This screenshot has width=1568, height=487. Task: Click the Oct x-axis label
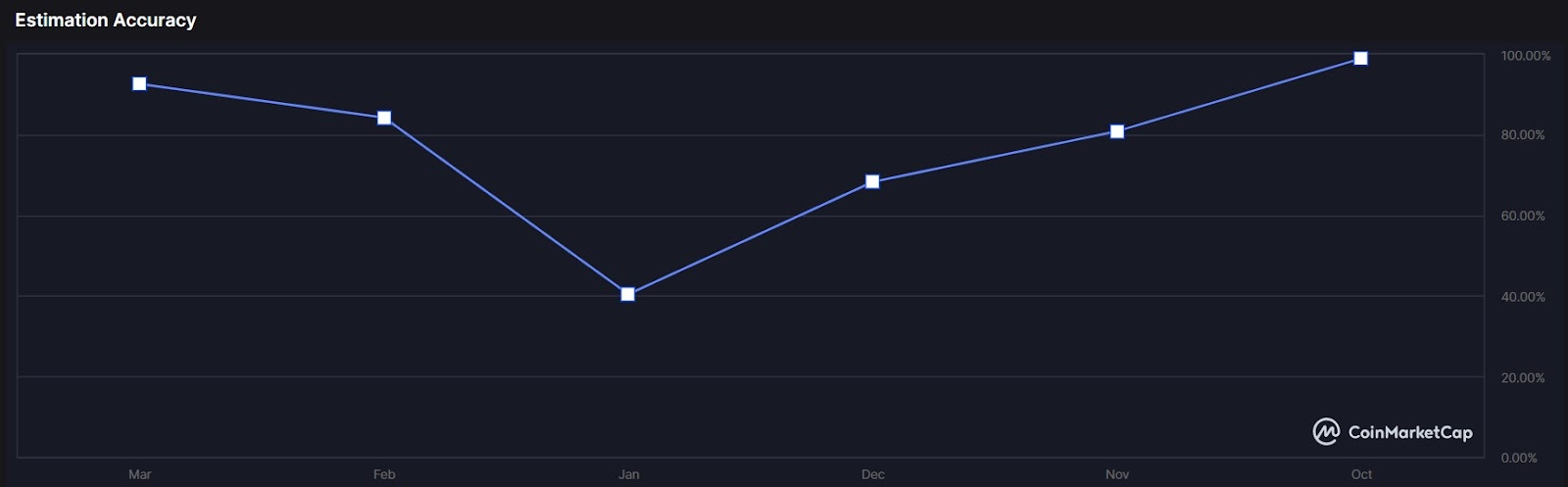1361,474
